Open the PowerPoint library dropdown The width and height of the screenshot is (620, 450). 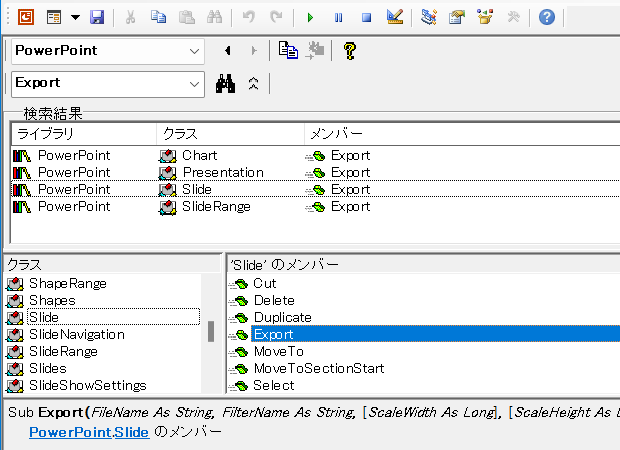point(194,51)
